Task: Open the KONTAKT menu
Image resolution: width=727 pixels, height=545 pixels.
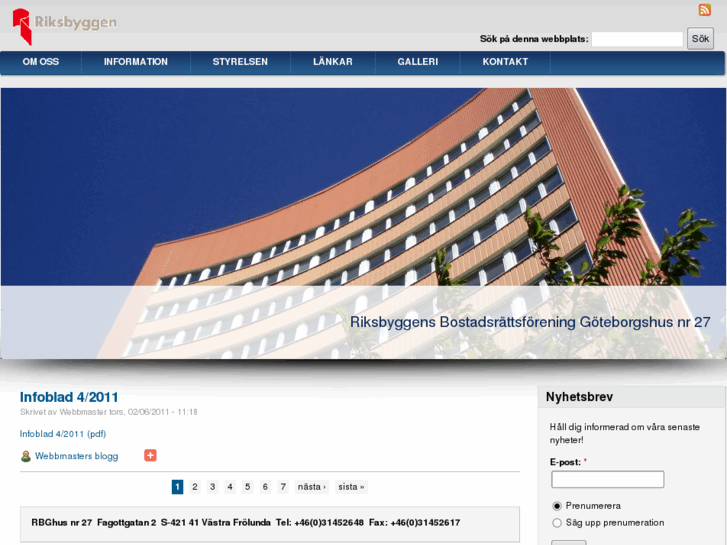Action: 505,62
